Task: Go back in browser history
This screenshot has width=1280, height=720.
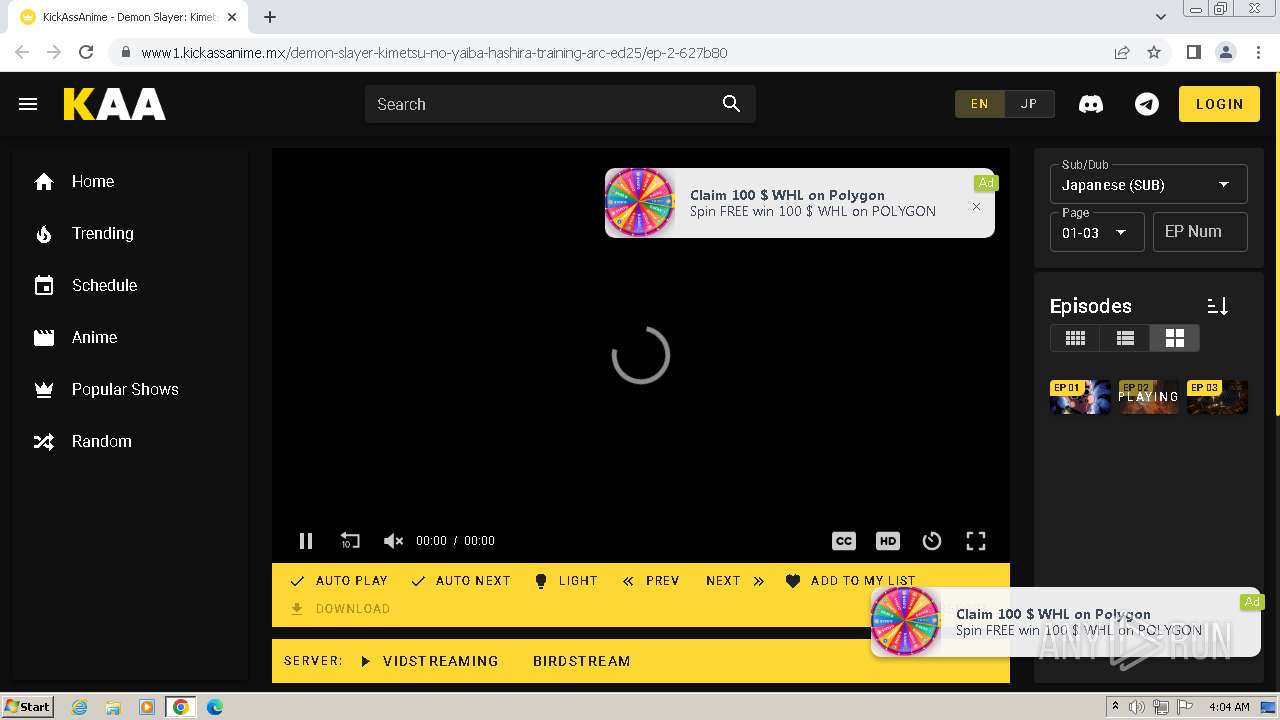Action: pos(22,52)
